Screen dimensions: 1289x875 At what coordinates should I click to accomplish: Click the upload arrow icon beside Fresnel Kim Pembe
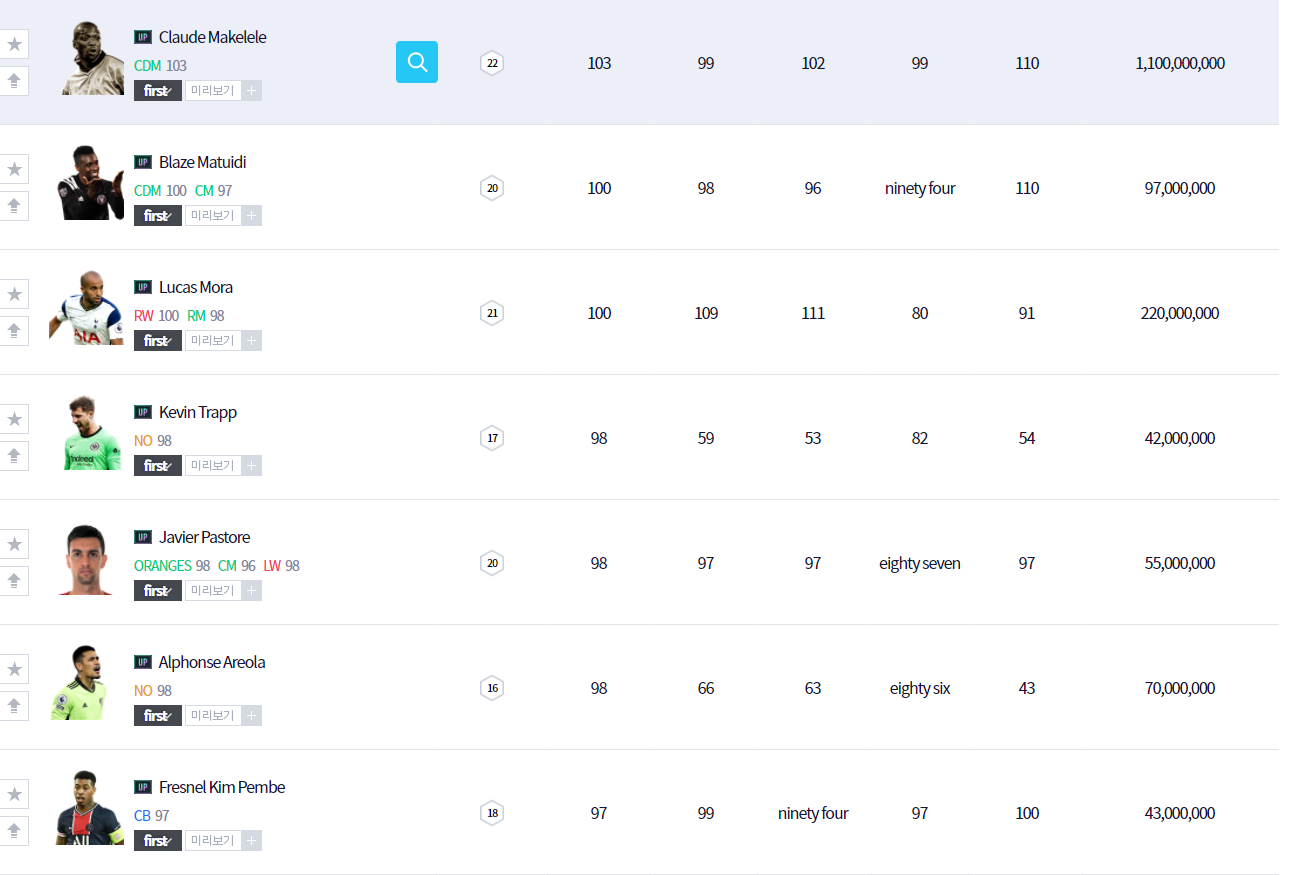click(x=14, y=831)
